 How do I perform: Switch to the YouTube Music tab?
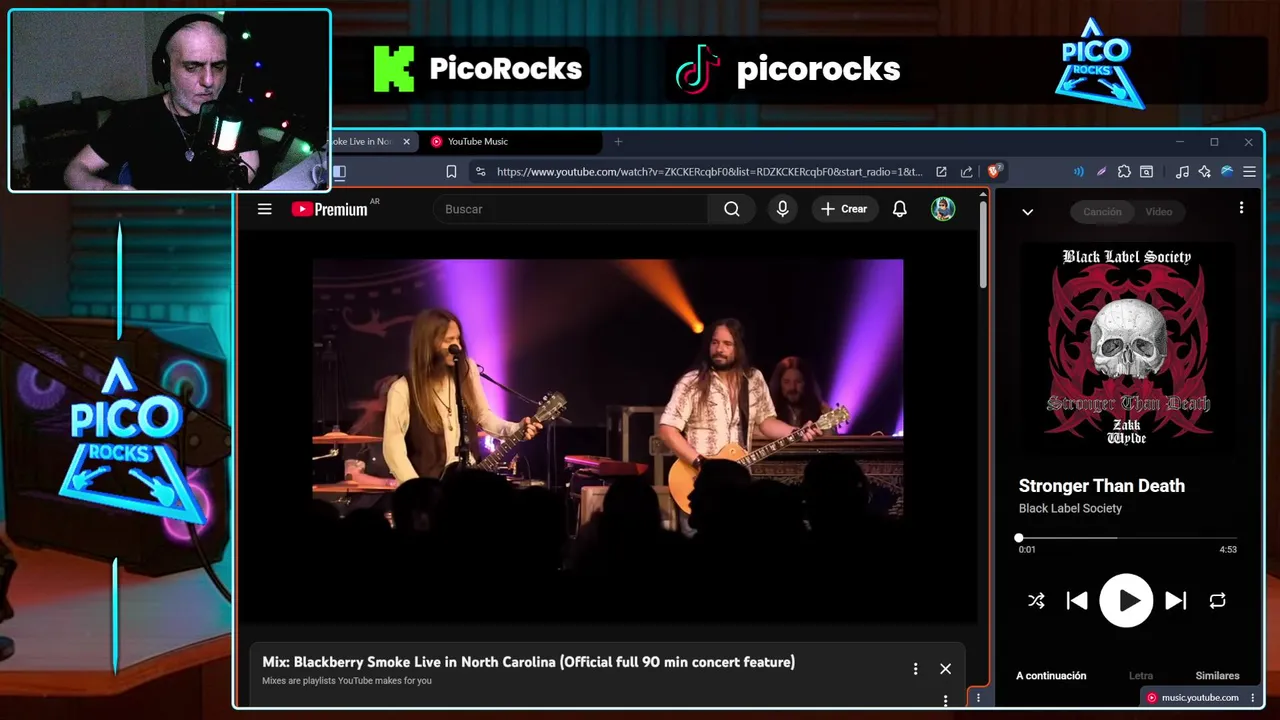click(x=510, y=142)
